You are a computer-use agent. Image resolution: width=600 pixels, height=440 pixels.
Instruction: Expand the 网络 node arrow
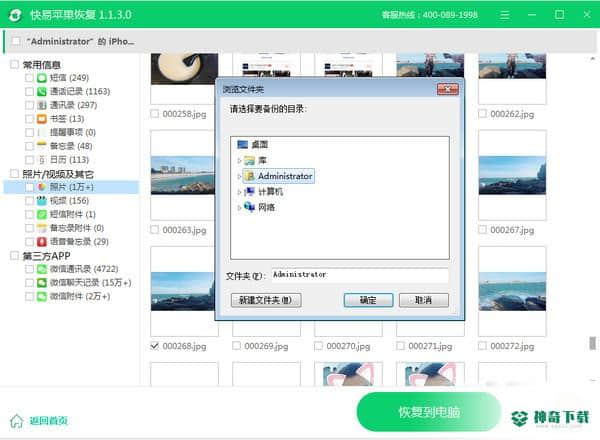(239, 208)
